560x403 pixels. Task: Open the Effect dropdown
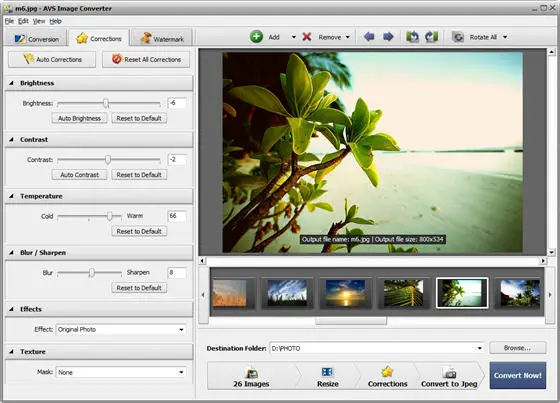(181, 329)
